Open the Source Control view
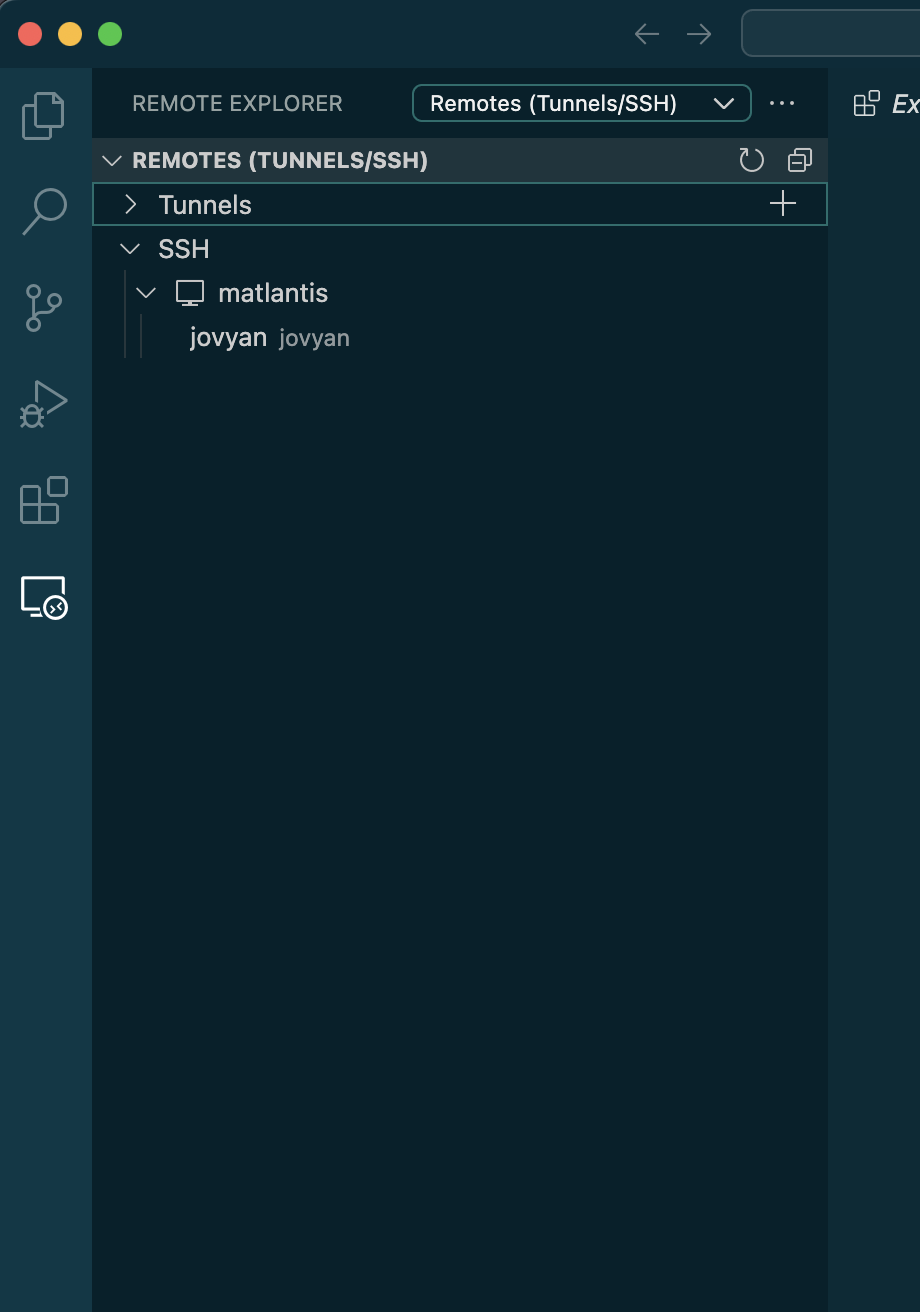Image resolution: width=920 pixels, height=1312 pixels. click(x=44, y=308)
